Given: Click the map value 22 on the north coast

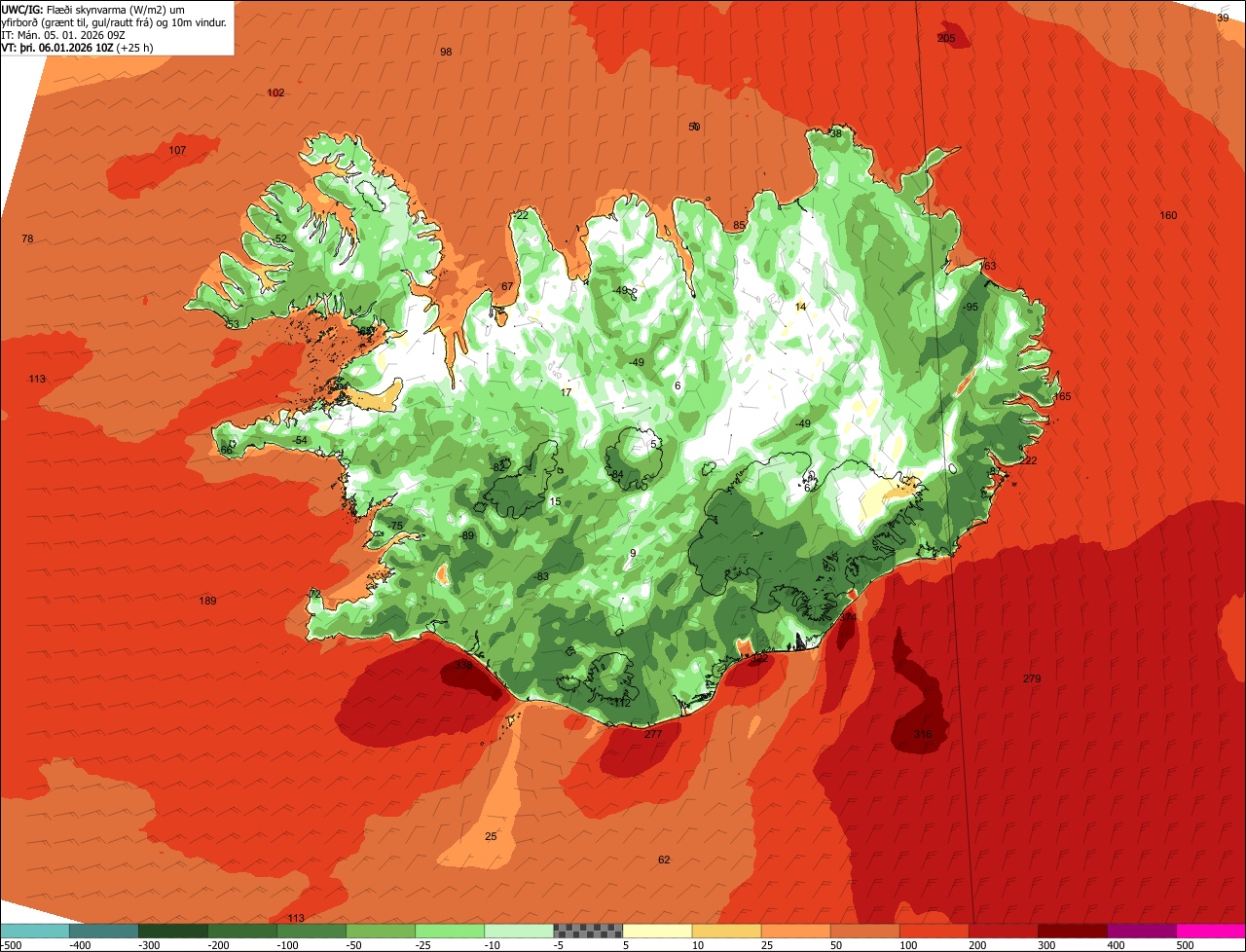Looking at the screenshot, I should point(522,215).
